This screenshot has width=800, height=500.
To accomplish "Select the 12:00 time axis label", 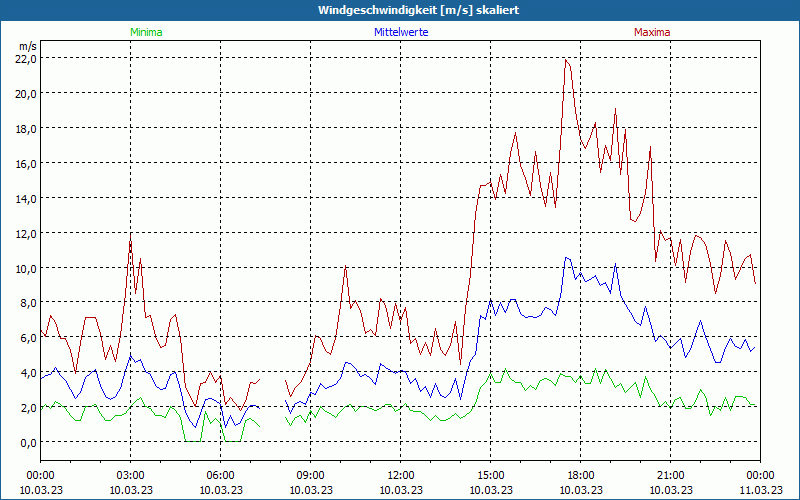I will pos(401,475).
